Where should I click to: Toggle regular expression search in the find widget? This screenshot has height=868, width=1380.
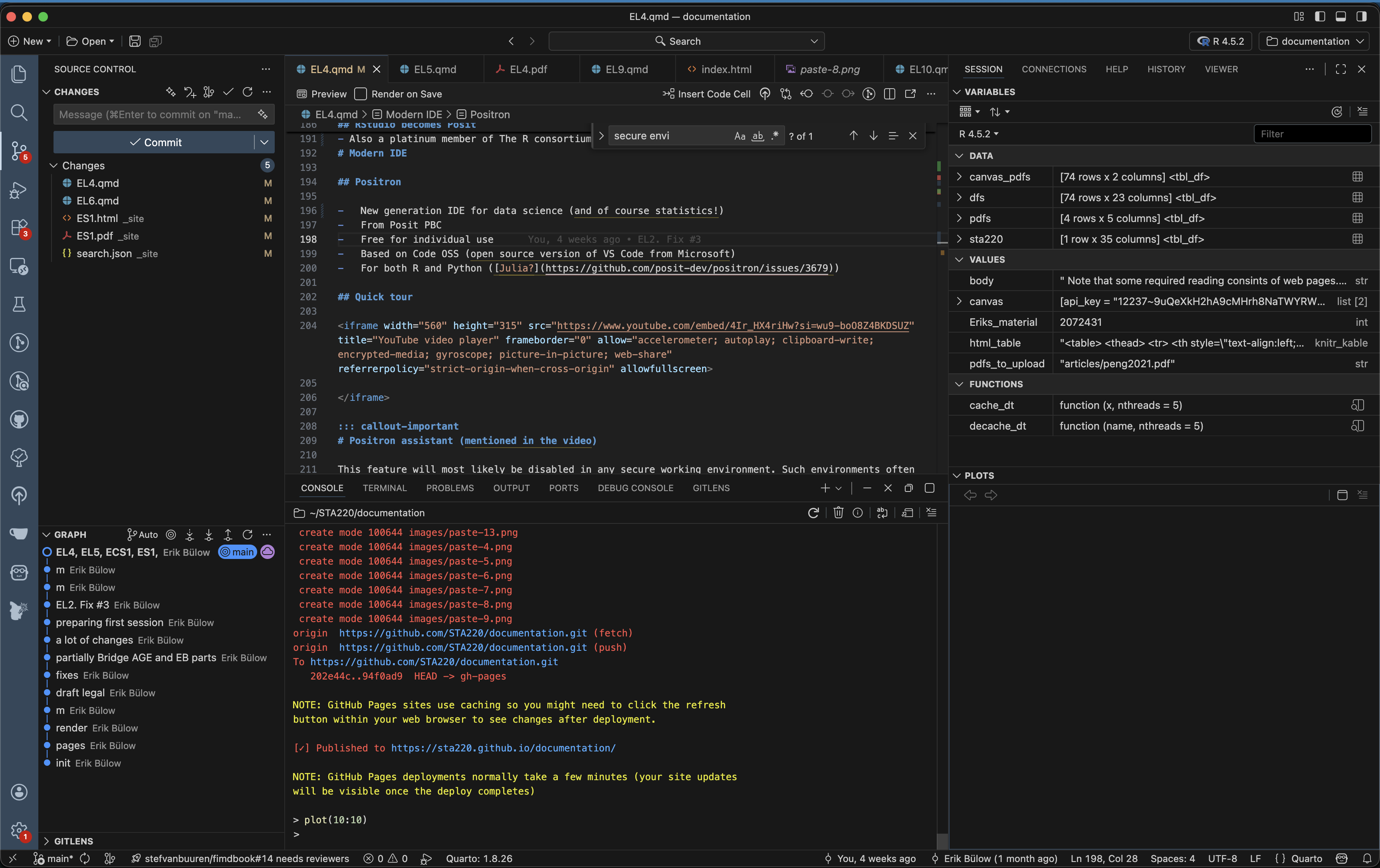[x=775, y=136]
